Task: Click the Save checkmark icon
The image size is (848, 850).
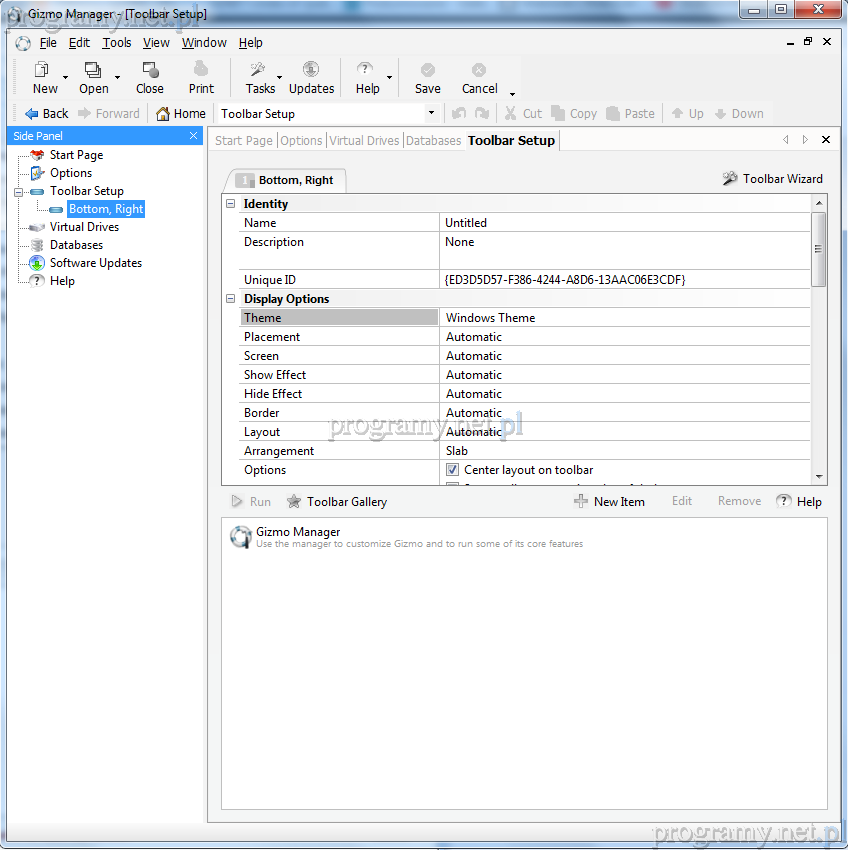Action: [x=427, y=70]
